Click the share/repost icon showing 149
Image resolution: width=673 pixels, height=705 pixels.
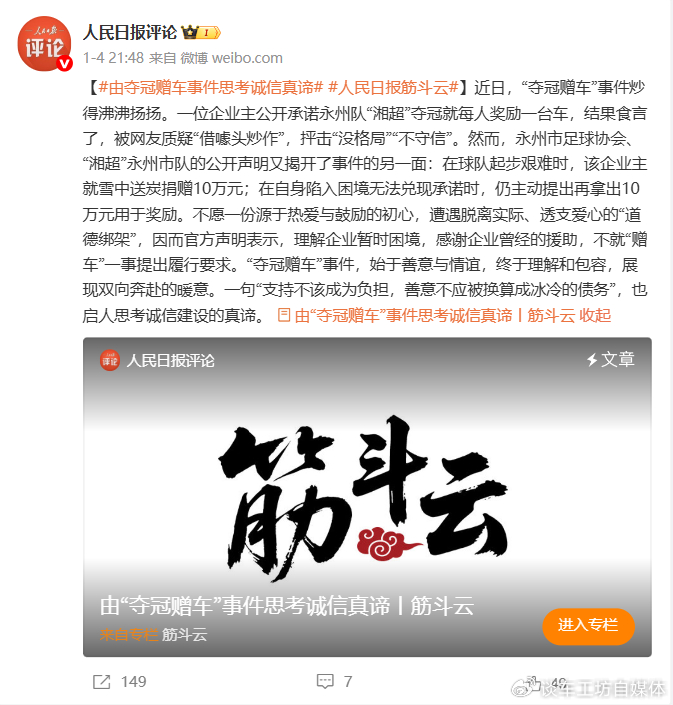[x=101, y=682]
